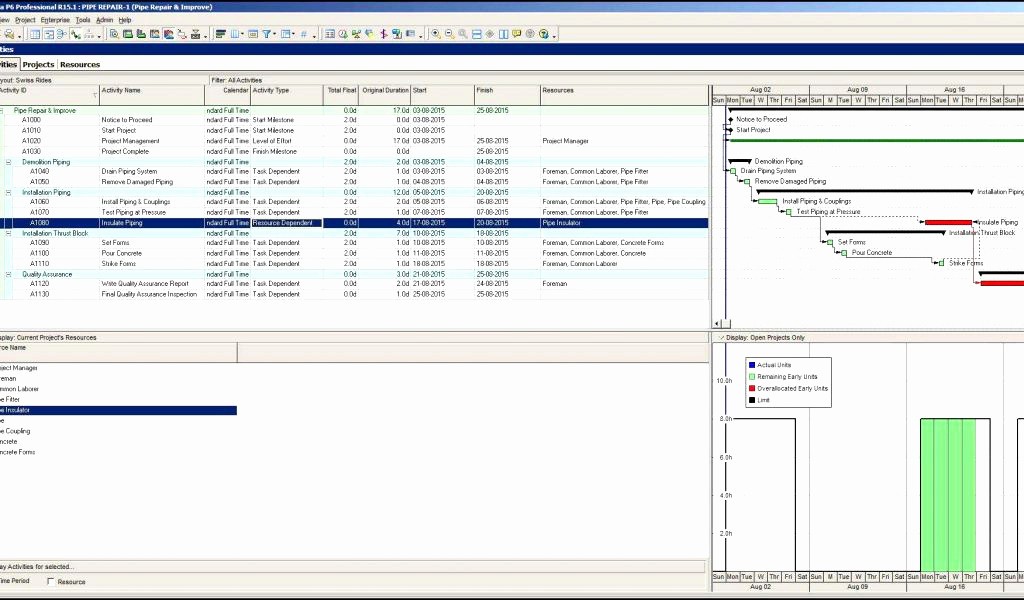The image size is (1024, 600).
Task: Collapse the Quality Assurance group
Action: [x=8, y=274]
